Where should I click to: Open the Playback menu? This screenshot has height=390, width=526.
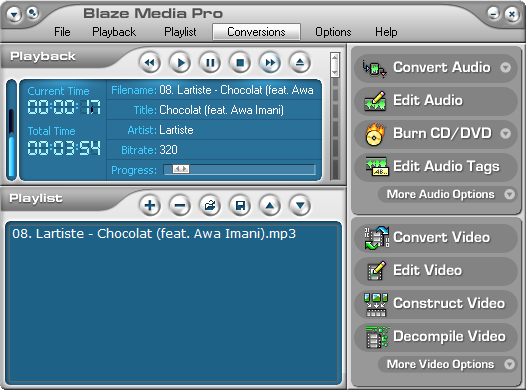tap(114, 32)
